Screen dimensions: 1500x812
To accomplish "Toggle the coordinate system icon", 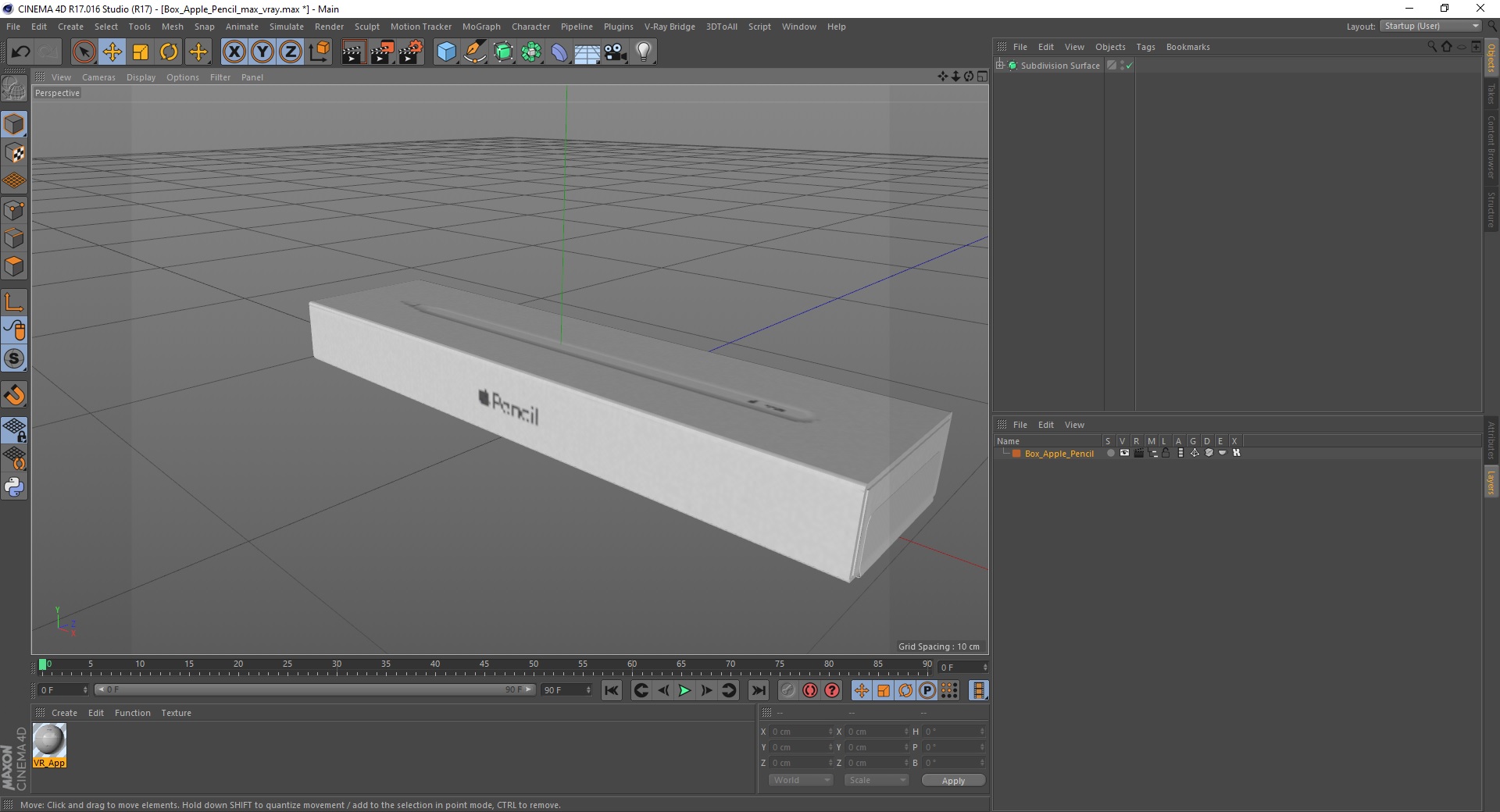I will click(319, 52).
